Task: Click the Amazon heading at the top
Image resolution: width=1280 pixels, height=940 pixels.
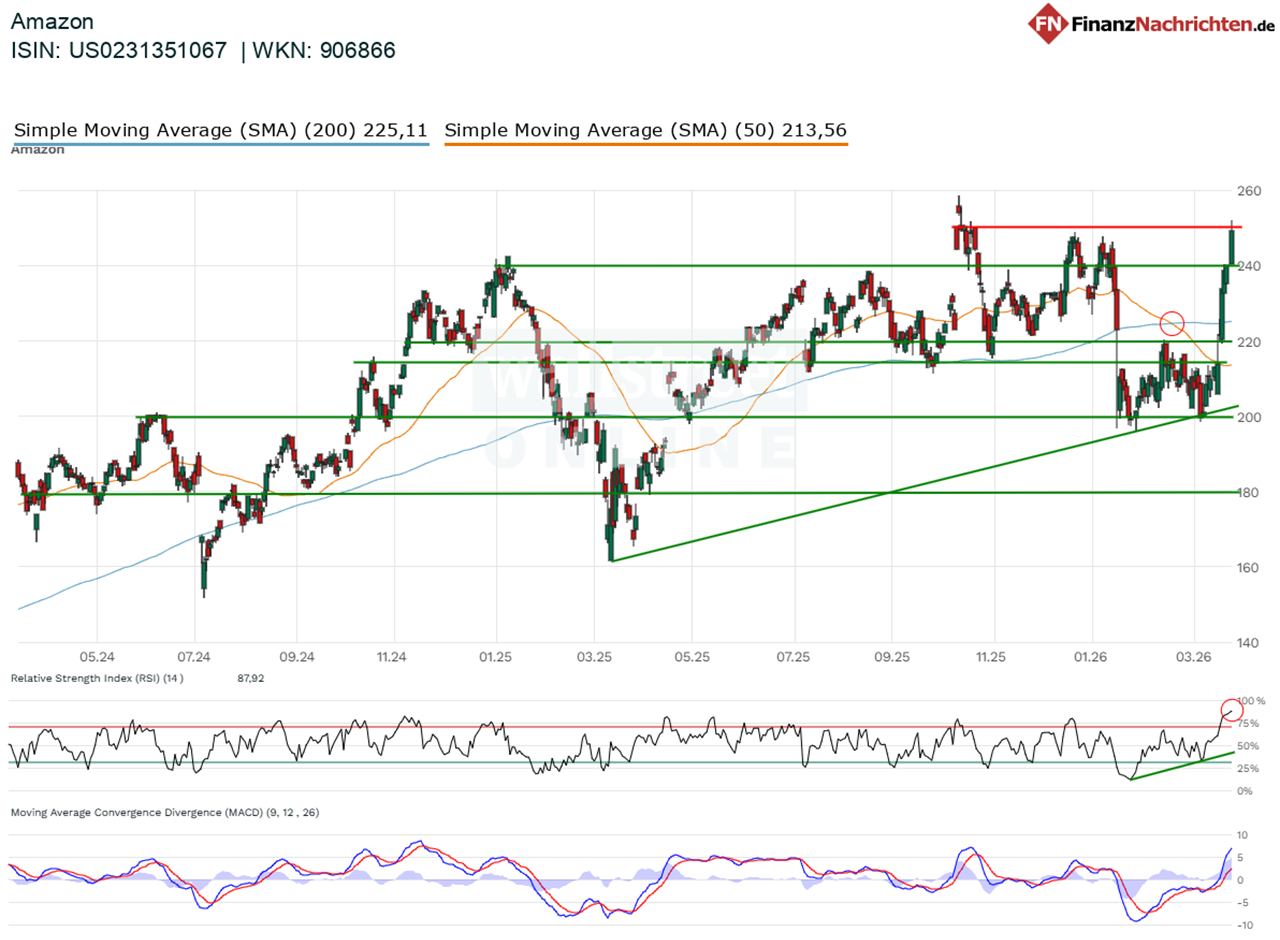Action: pos(52,21)
